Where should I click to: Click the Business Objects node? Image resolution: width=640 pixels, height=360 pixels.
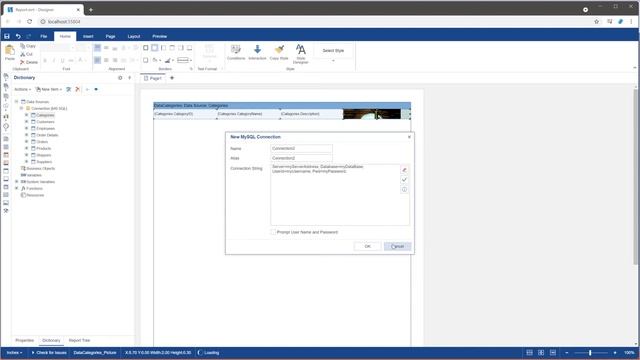(x=38, y=168)
